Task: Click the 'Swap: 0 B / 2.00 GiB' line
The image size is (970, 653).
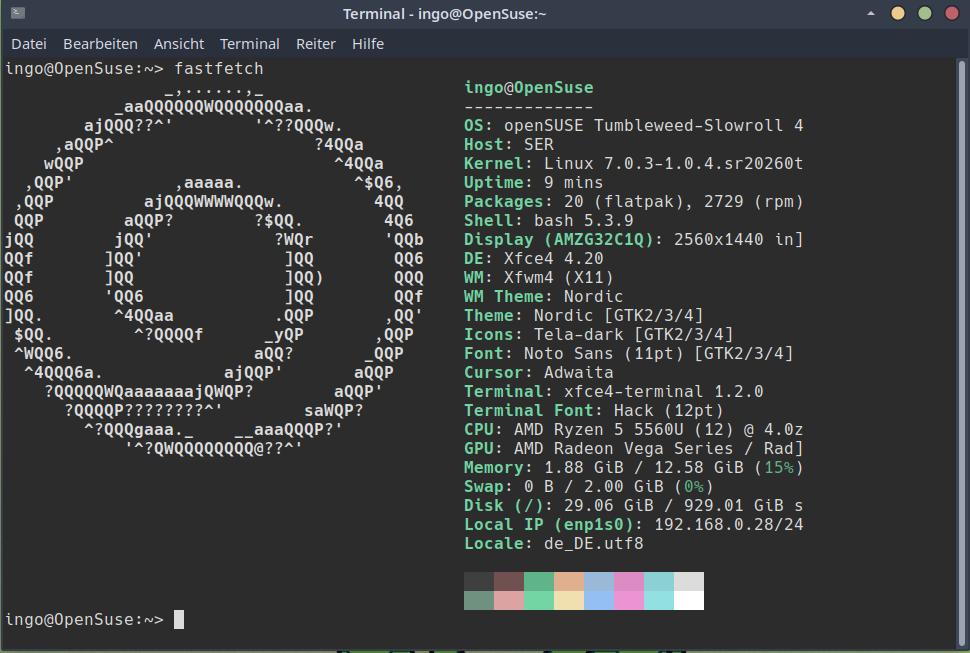Action: coord(589,487)
